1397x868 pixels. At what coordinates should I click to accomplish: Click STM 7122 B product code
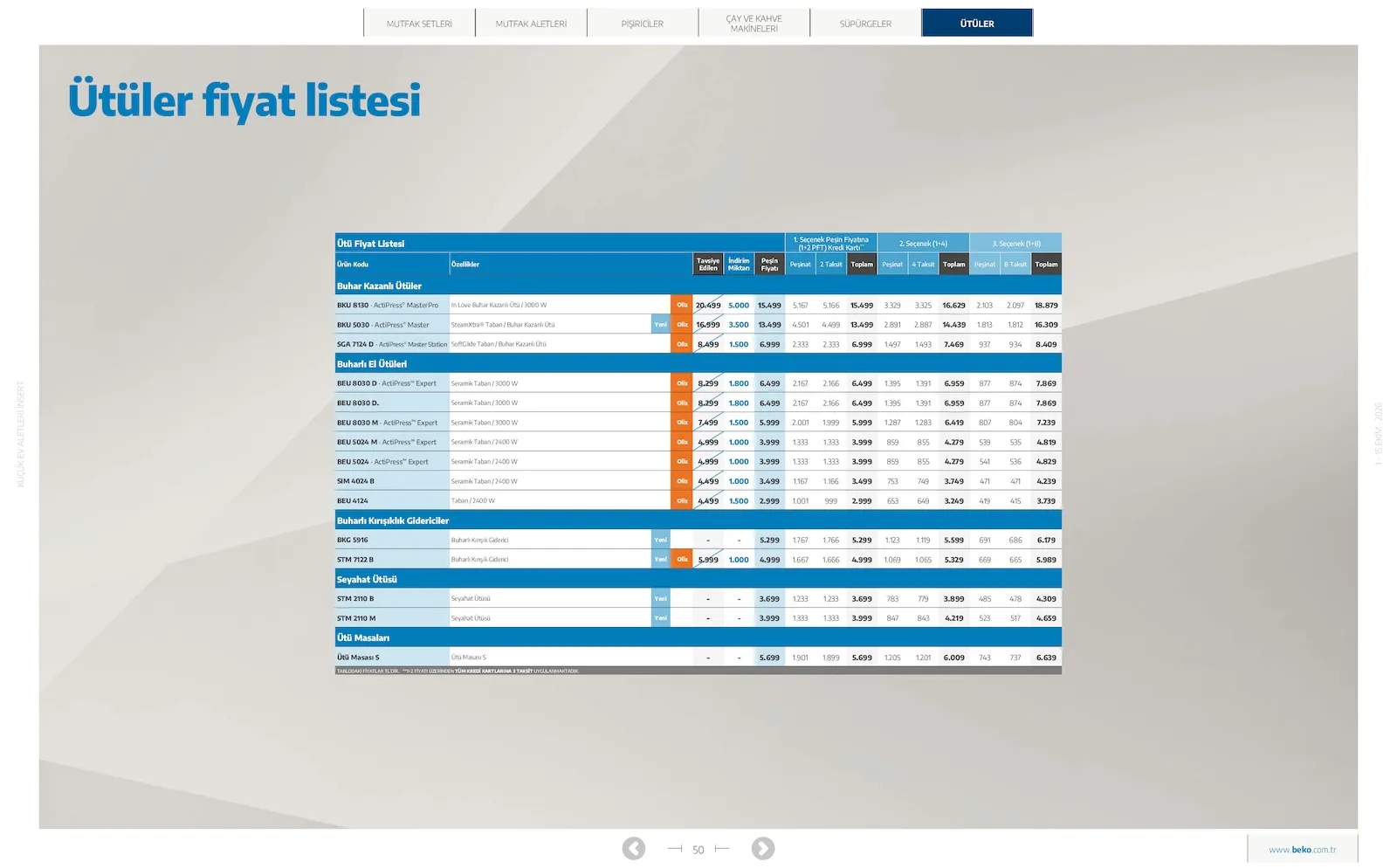click(x=355, y=560)
